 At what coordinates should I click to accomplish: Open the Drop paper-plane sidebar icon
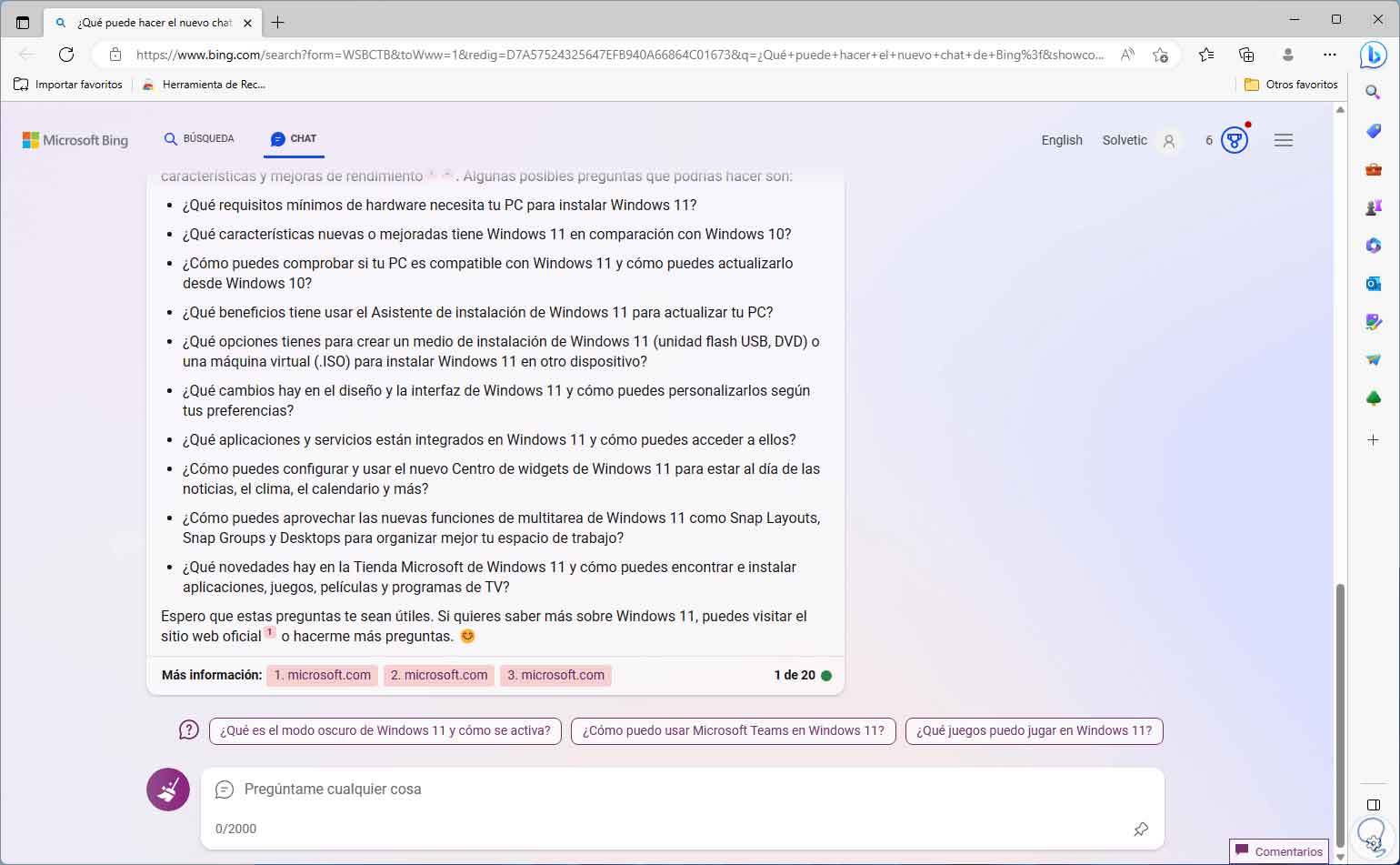point(1374,360)
